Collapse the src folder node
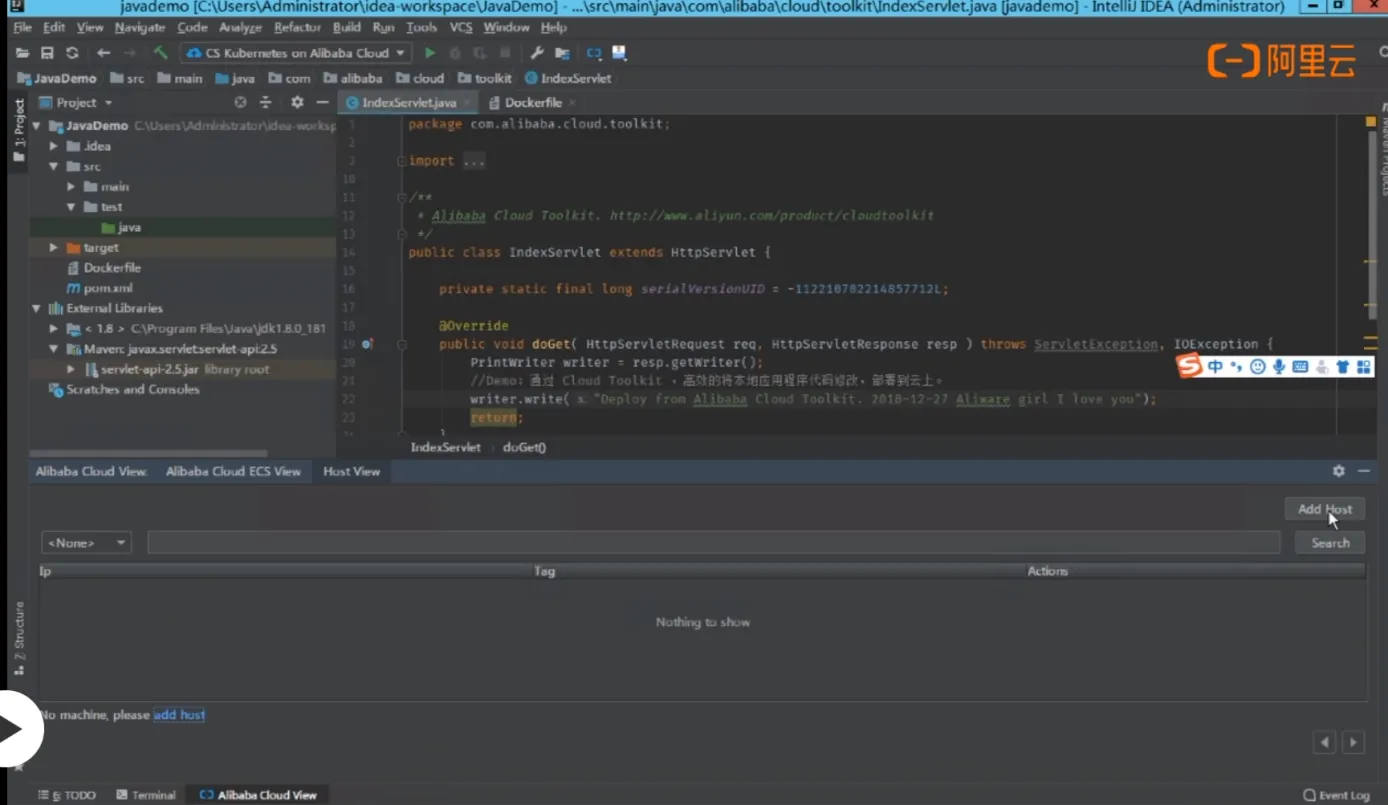Image resolution: width=1388 pixels, height=805 pixels. pyautogui.click(x=54, y=167)
